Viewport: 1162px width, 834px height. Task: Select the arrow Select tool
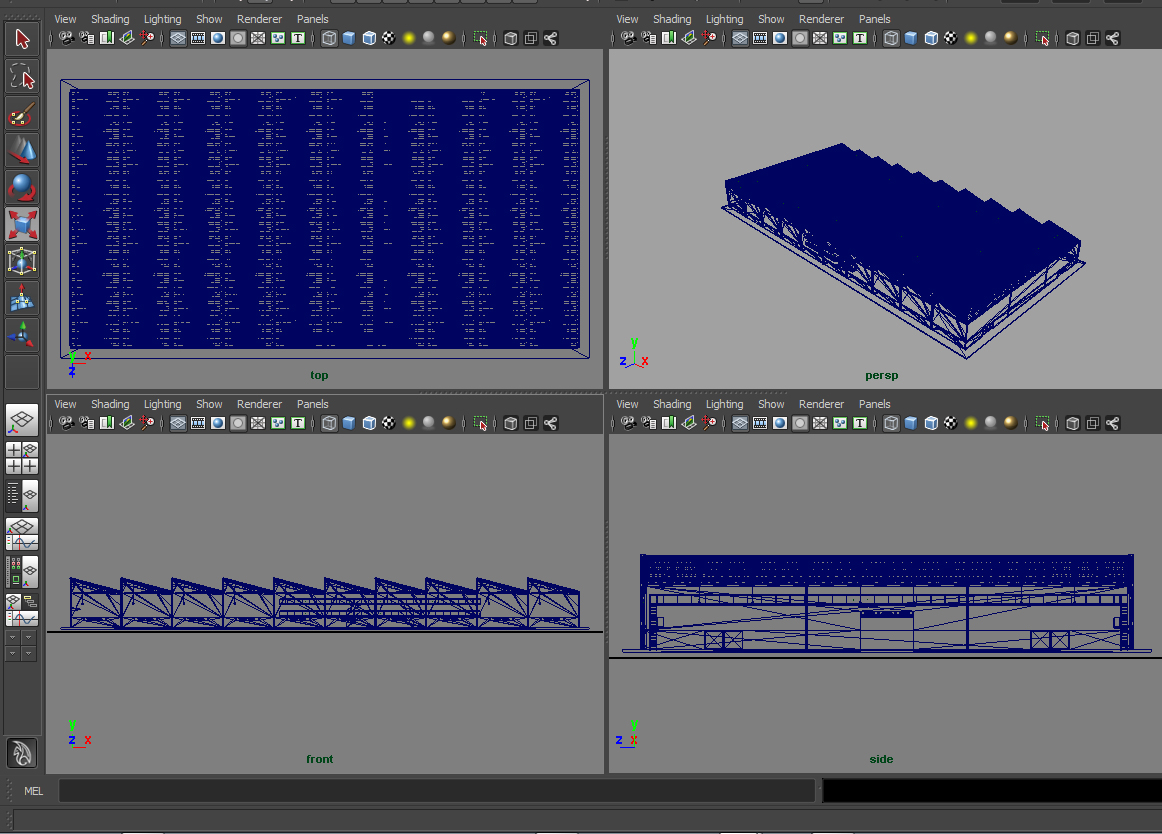tap(22, 38)
